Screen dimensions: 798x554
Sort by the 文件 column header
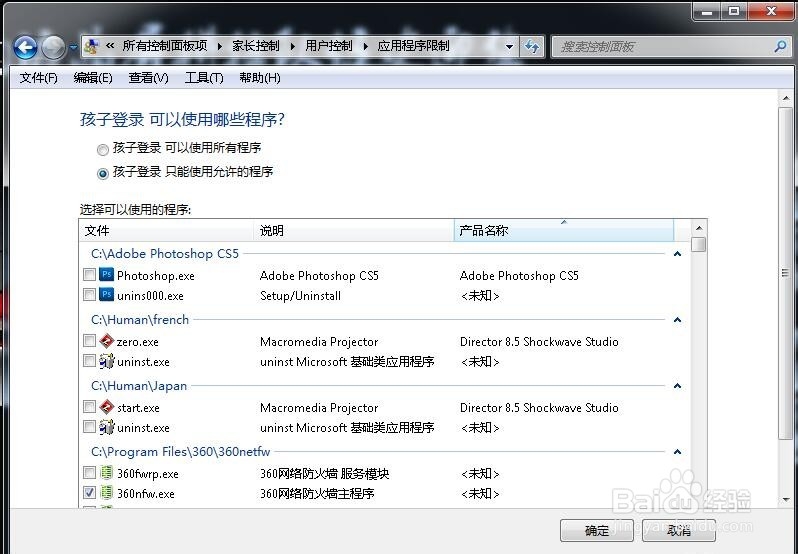click(167, 230)
